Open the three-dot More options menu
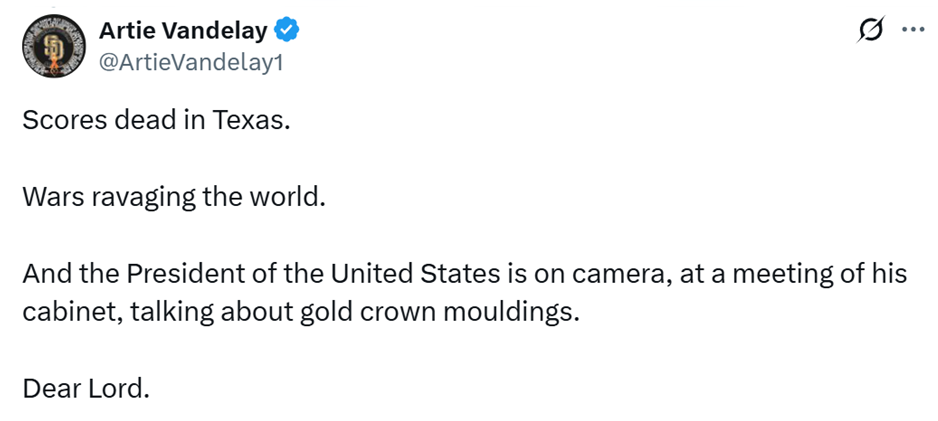The height and width of the screenshot is (421, 938). 912,30
